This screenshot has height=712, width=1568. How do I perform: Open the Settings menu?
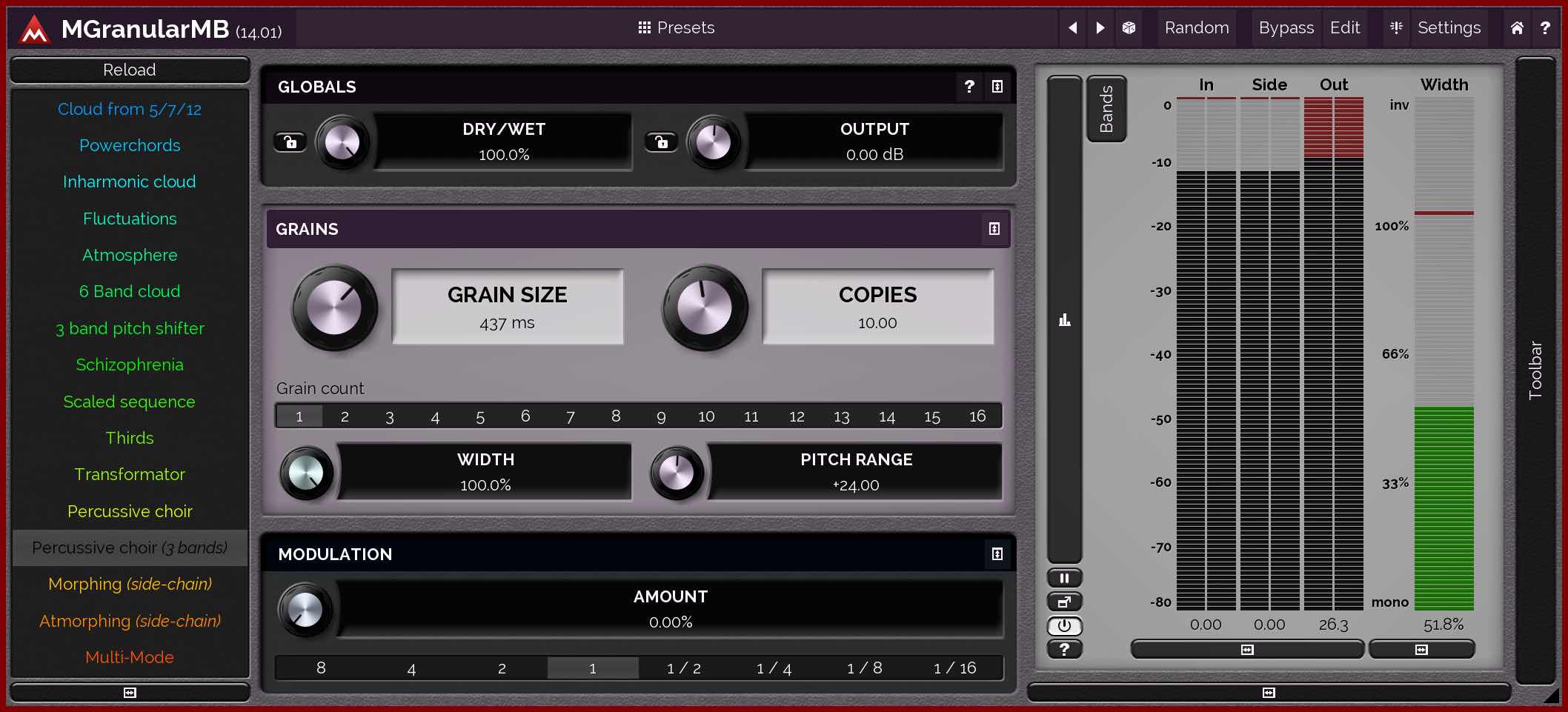[1448, 28]
